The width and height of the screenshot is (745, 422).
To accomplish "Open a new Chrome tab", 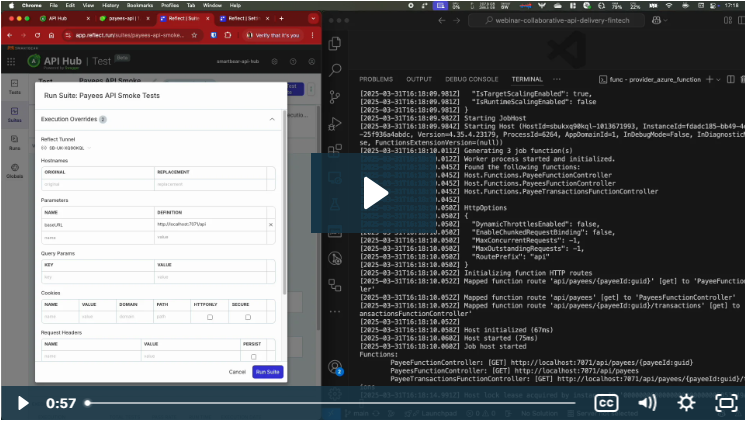I will coord(282,19).
